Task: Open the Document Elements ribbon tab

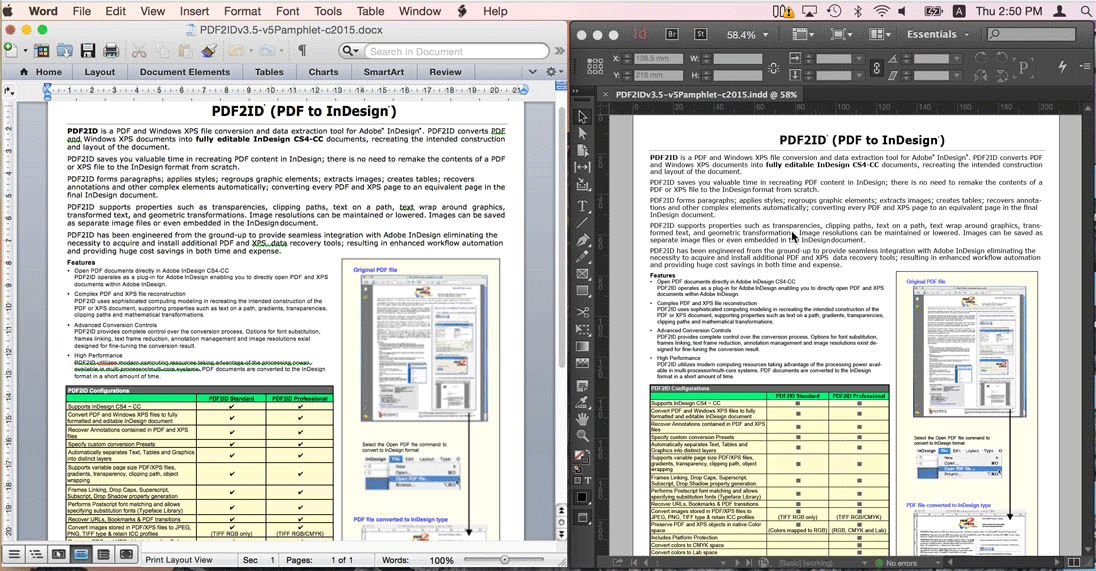Action: [184, 72]
